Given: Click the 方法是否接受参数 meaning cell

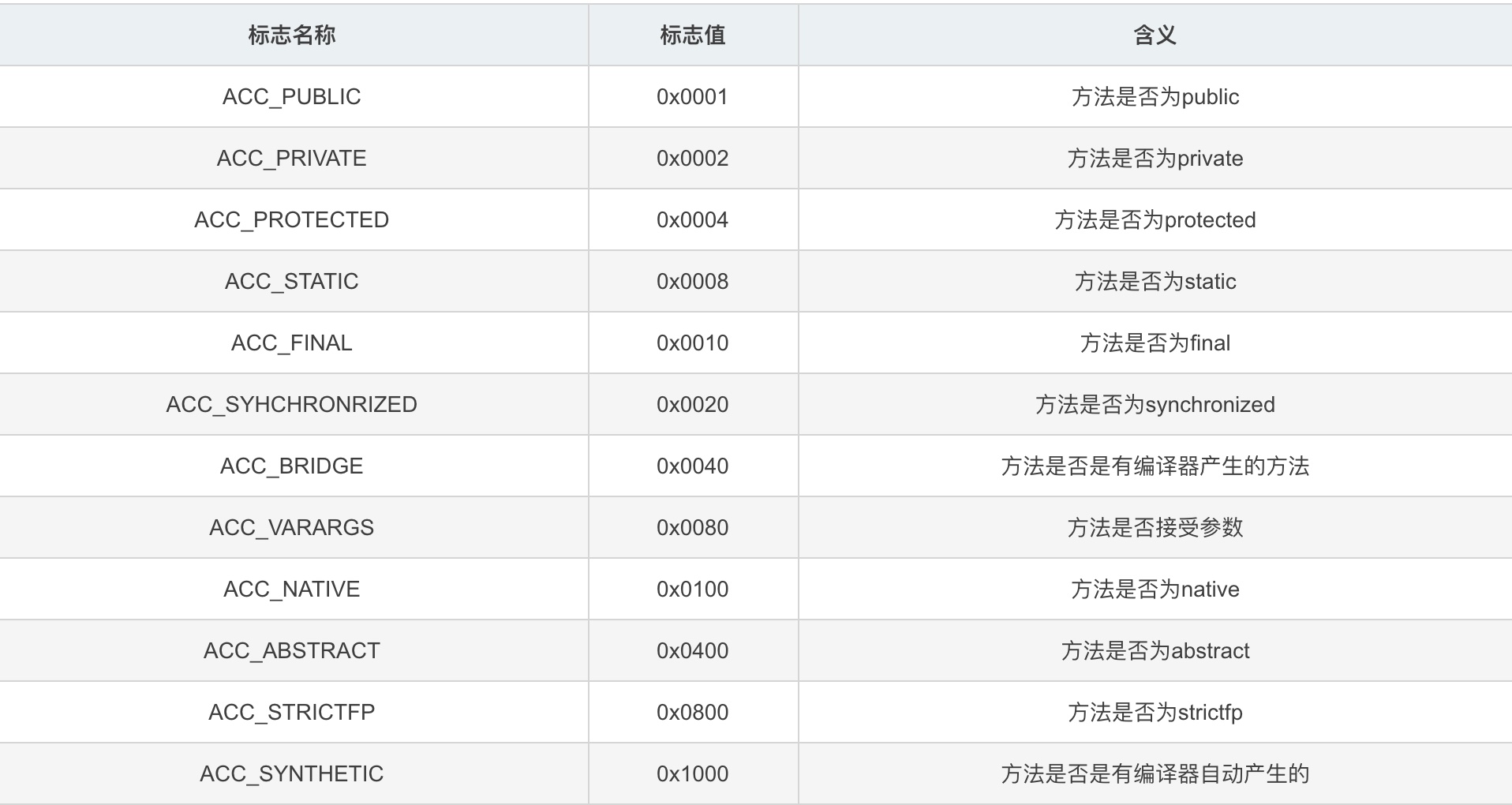Looking at the screenshot, I should click(x=1155, y=527).
